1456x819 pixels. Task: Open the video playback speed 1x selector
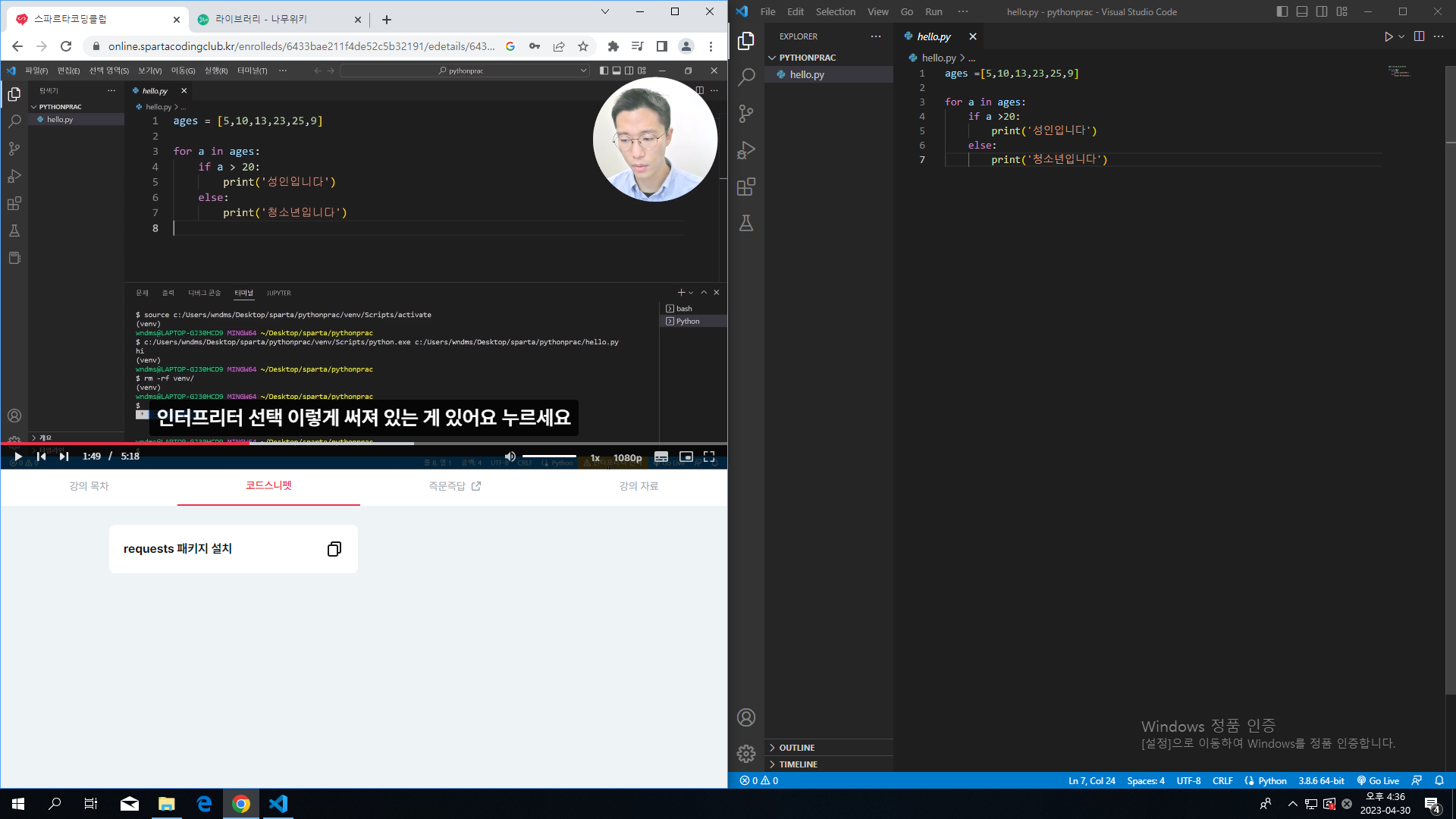point(595,458)
